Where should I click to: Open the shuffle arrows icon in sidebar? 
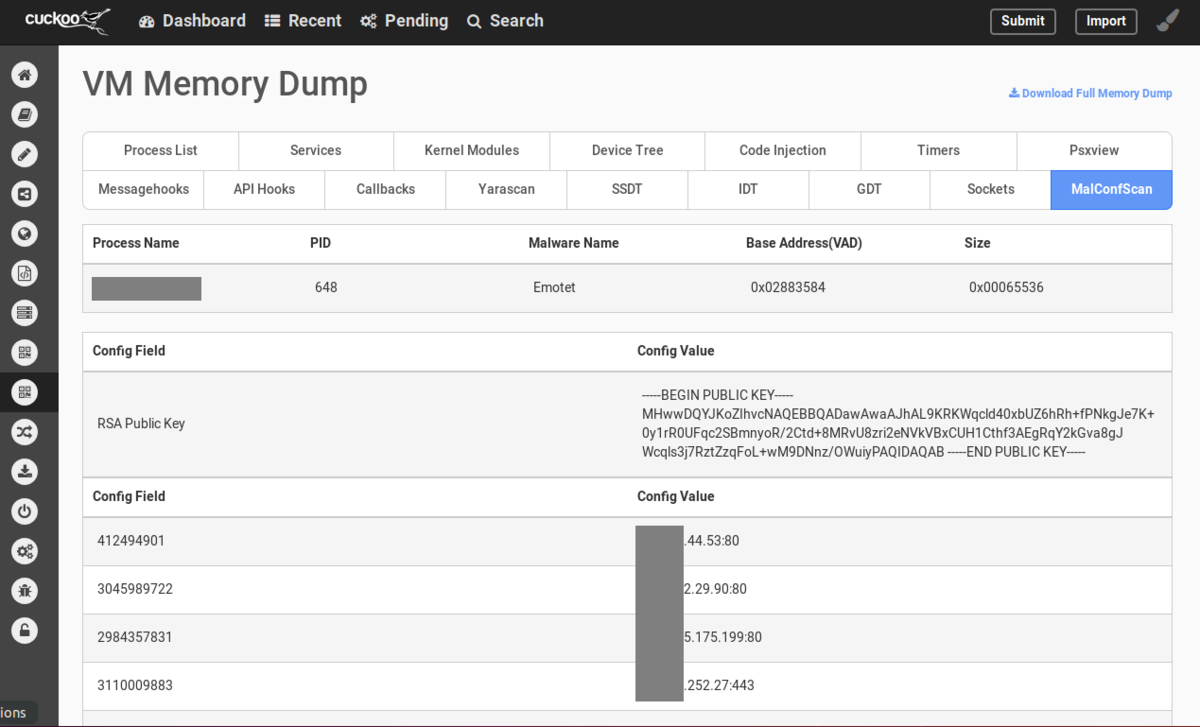[x=25, y=432]
